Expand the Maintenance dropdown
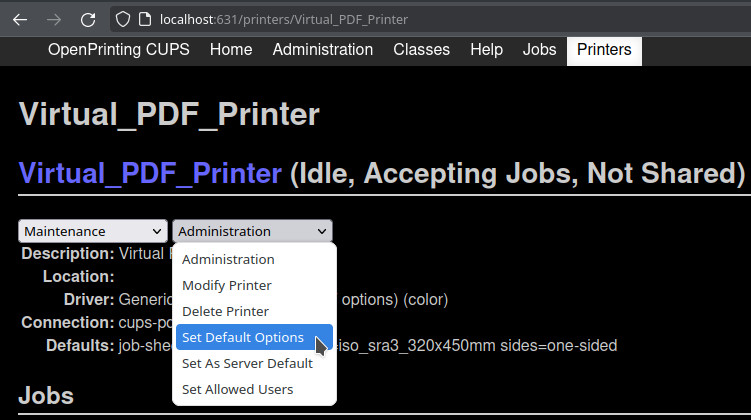751x420 pixels. click(93, 231)
